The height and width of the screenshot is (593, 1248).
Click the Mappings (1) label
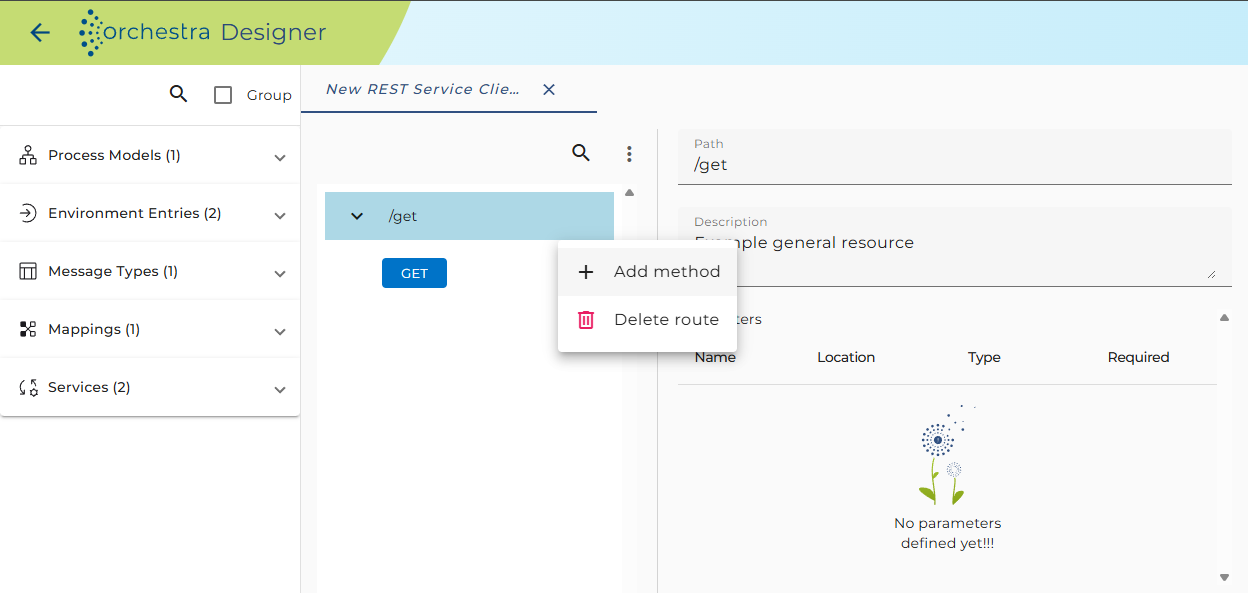[x=94, y=329]
